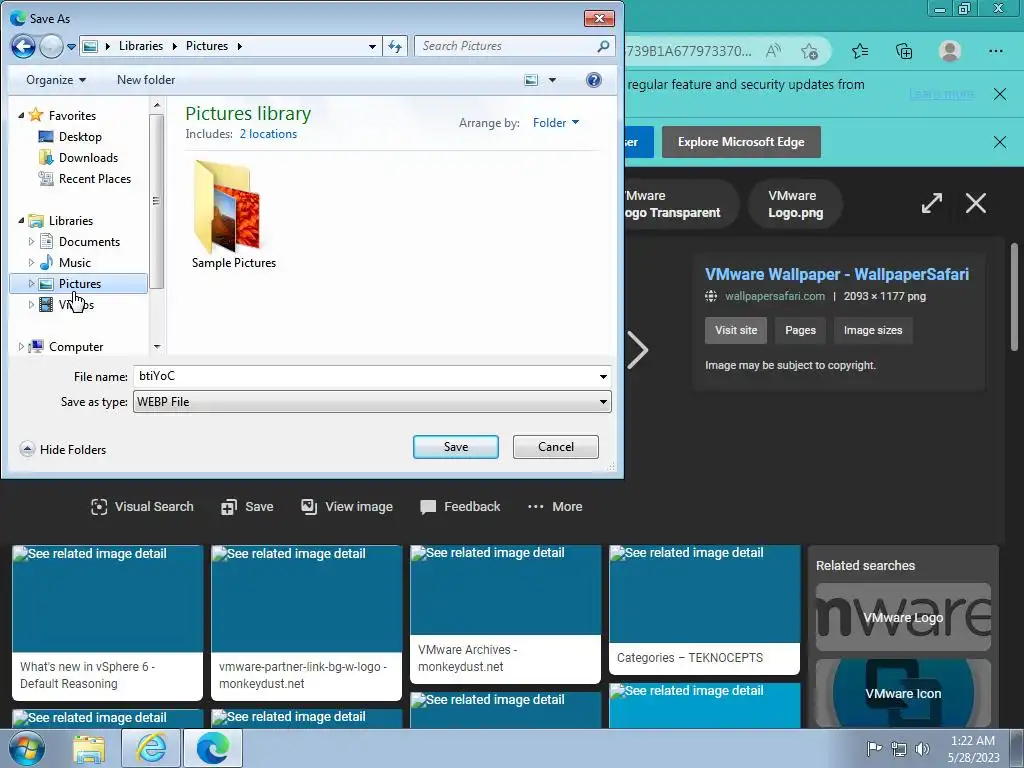The width and height of the screenshot is (1024, 768).
Task: Open Edge Settings and more menu
Action: click(995, 51)
